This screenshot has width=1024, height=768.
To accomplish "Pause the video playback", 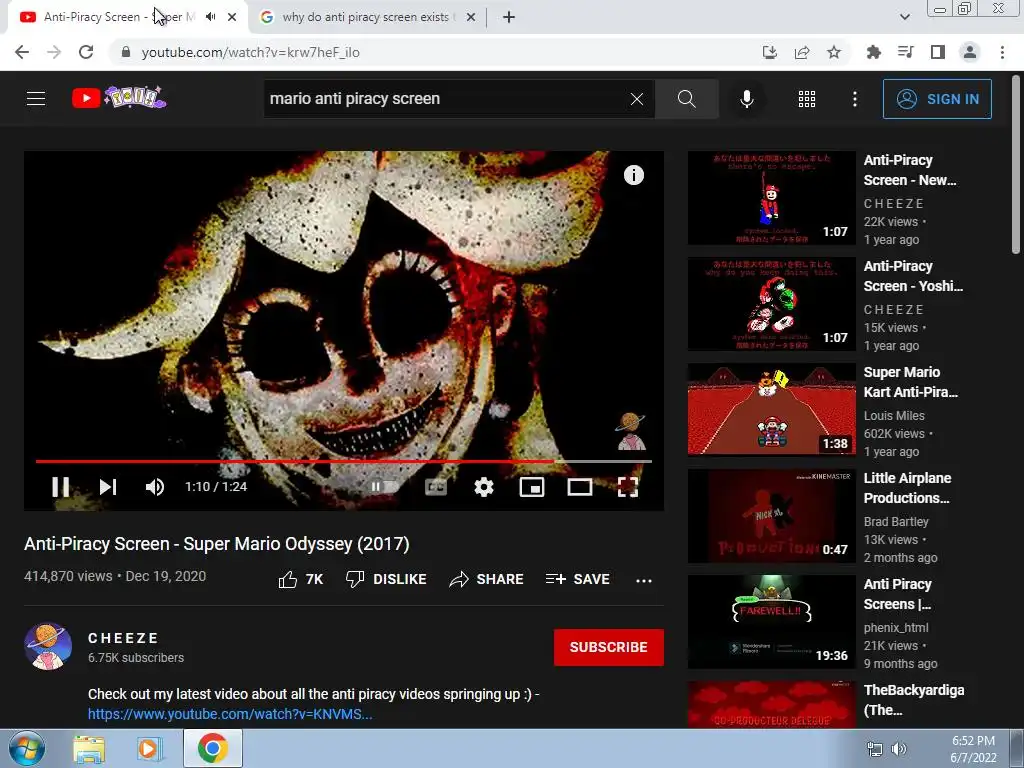I will [61, 487].
